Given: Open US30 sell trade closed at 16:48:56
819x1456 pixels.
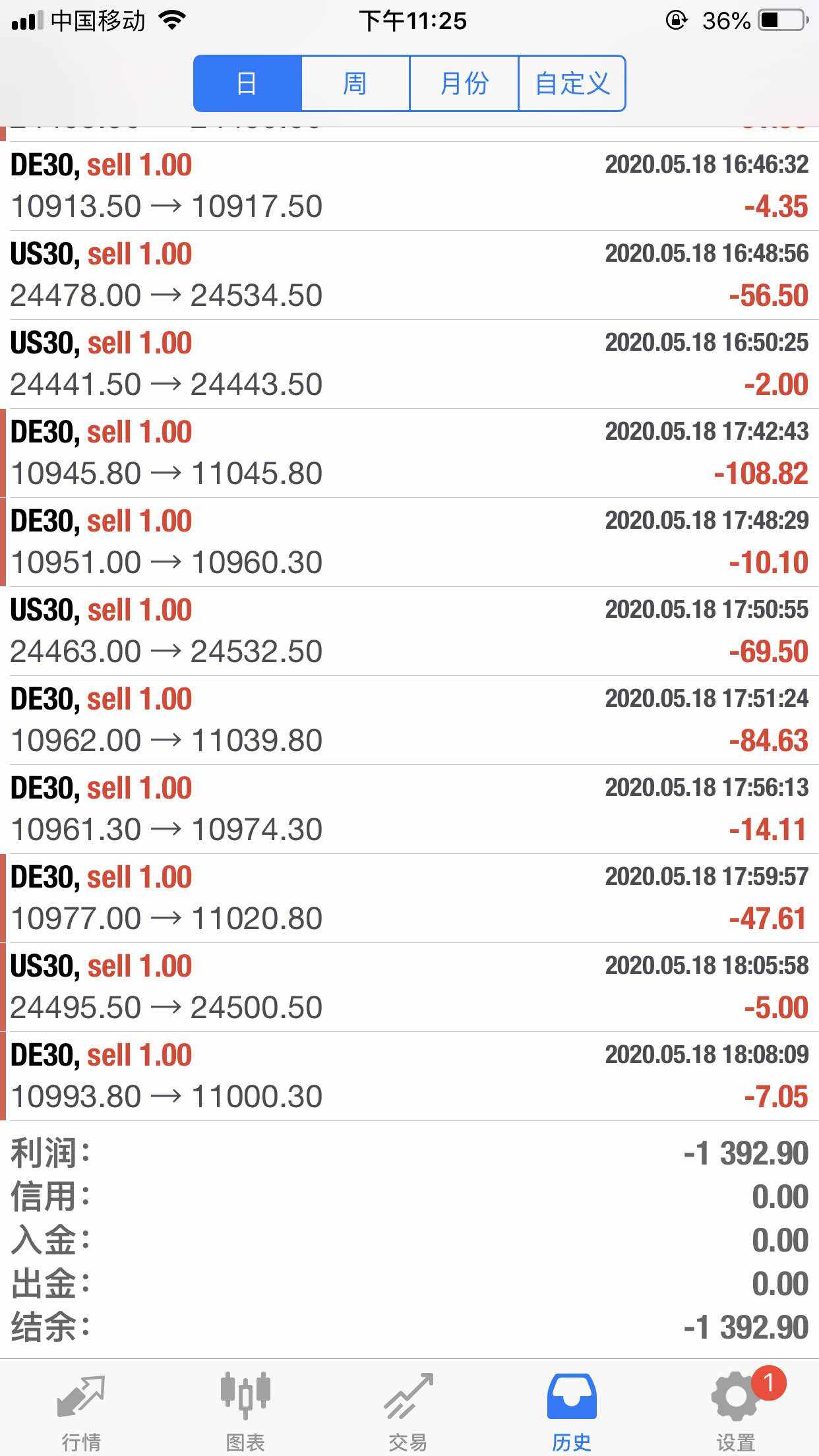Looking at the screenshot, I should [x=409, y=275].
